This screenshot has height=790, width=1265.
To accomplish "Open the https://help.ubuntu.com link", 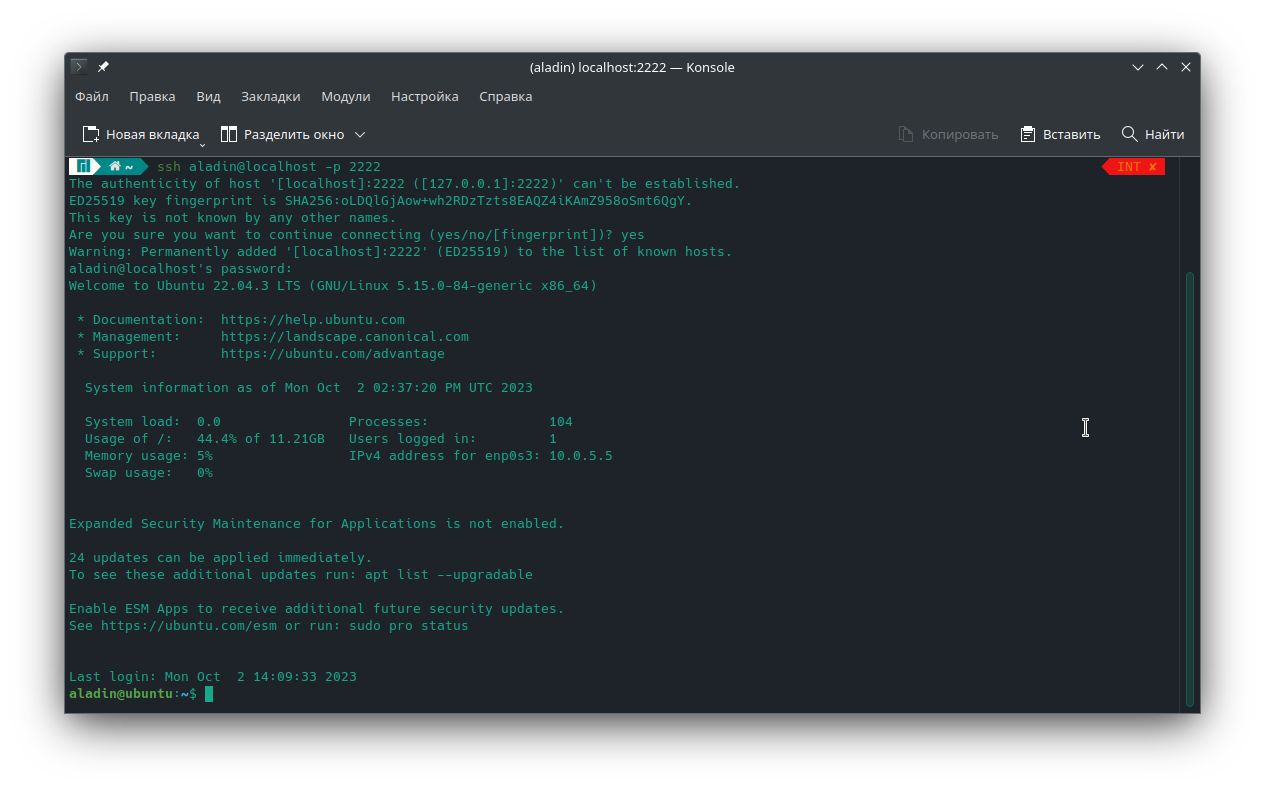I will pyautogui.click(x=313, y=319).
